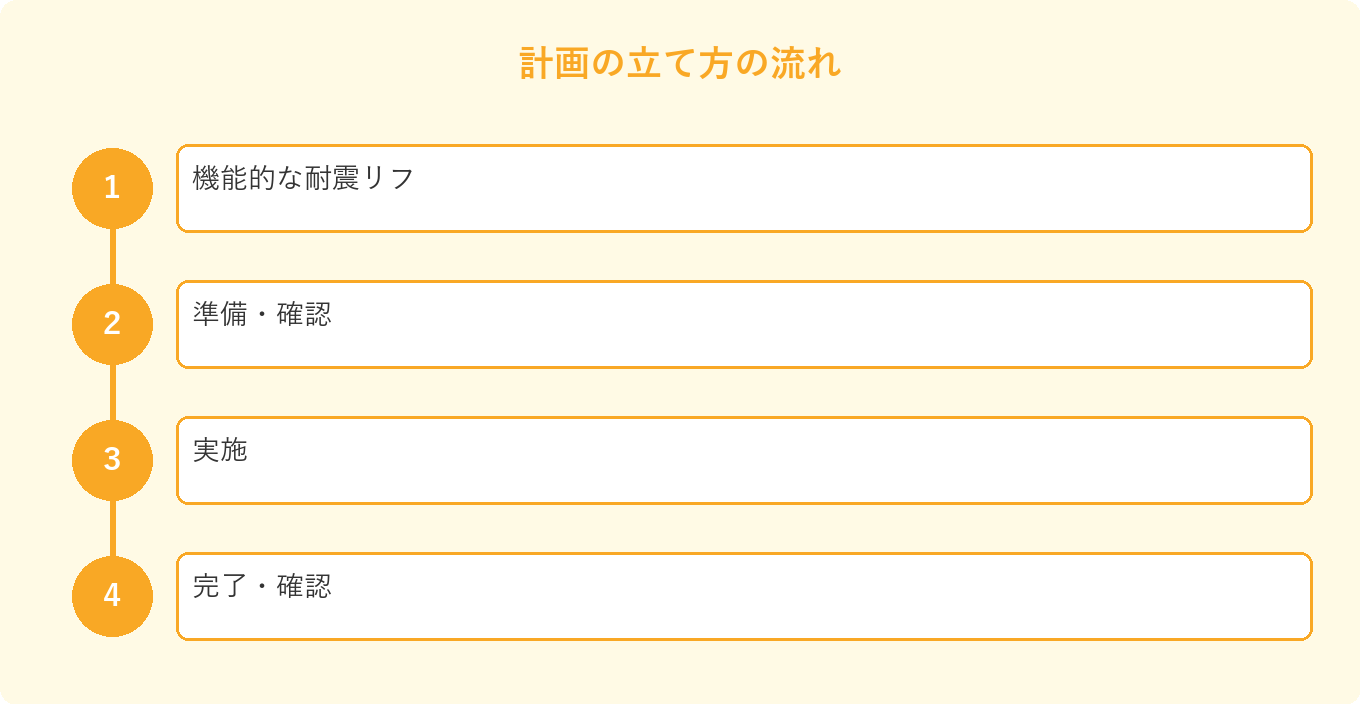Click the title 計画の立て方の流れ
Viewport: 1360px width, 704px height.
pos(680,63)
